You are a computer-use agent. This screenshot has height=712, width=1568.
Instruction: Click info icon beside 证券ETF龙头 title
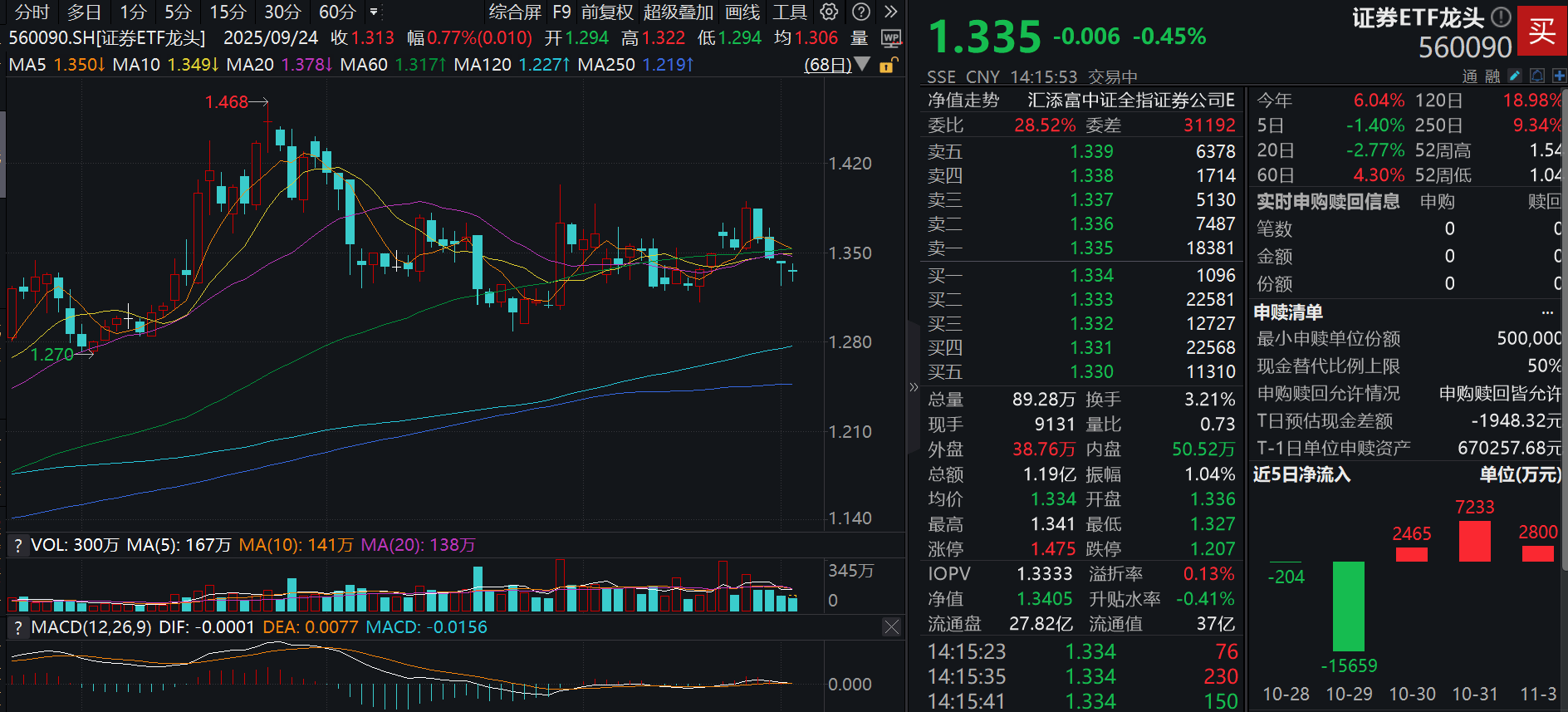1500,17
